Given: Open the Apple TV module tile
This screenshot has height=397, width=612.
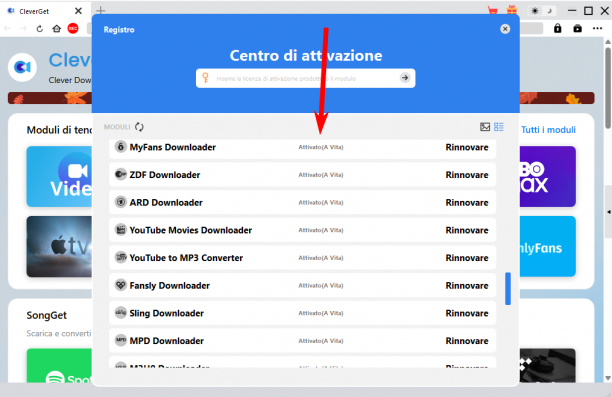Looking at the screenshot, I should 59,246.
